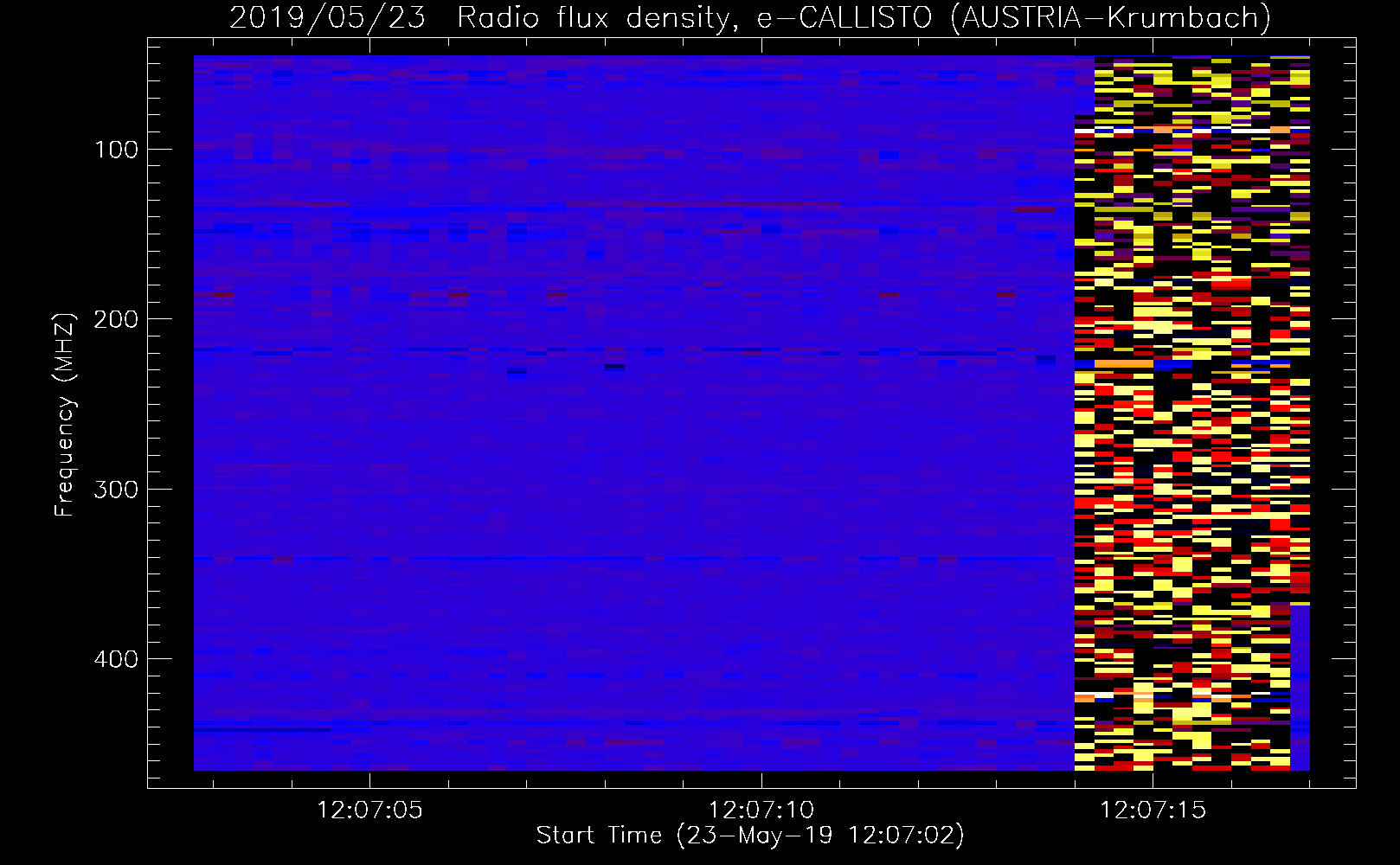Viewport: 1400px width, 865px height.
Task: Click the 'Frequency (MHZ)' axis label
Action: pos(65,414)
